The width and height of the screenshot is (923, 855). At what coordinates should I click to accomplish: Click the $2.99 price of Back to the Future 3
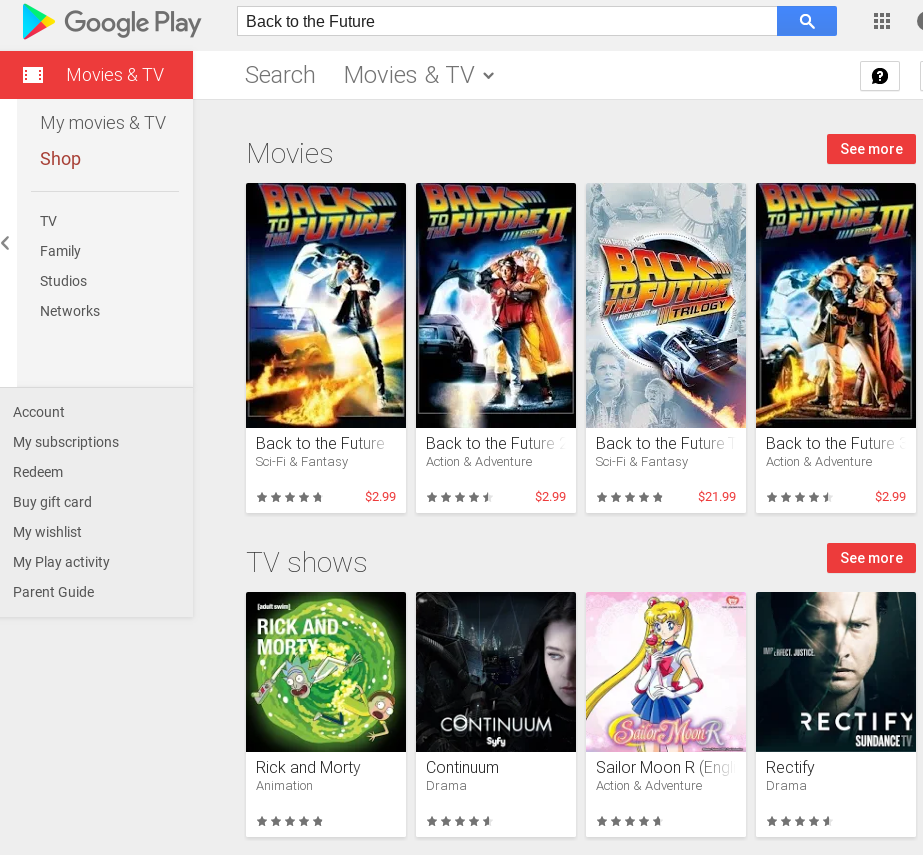click(890, 497)
